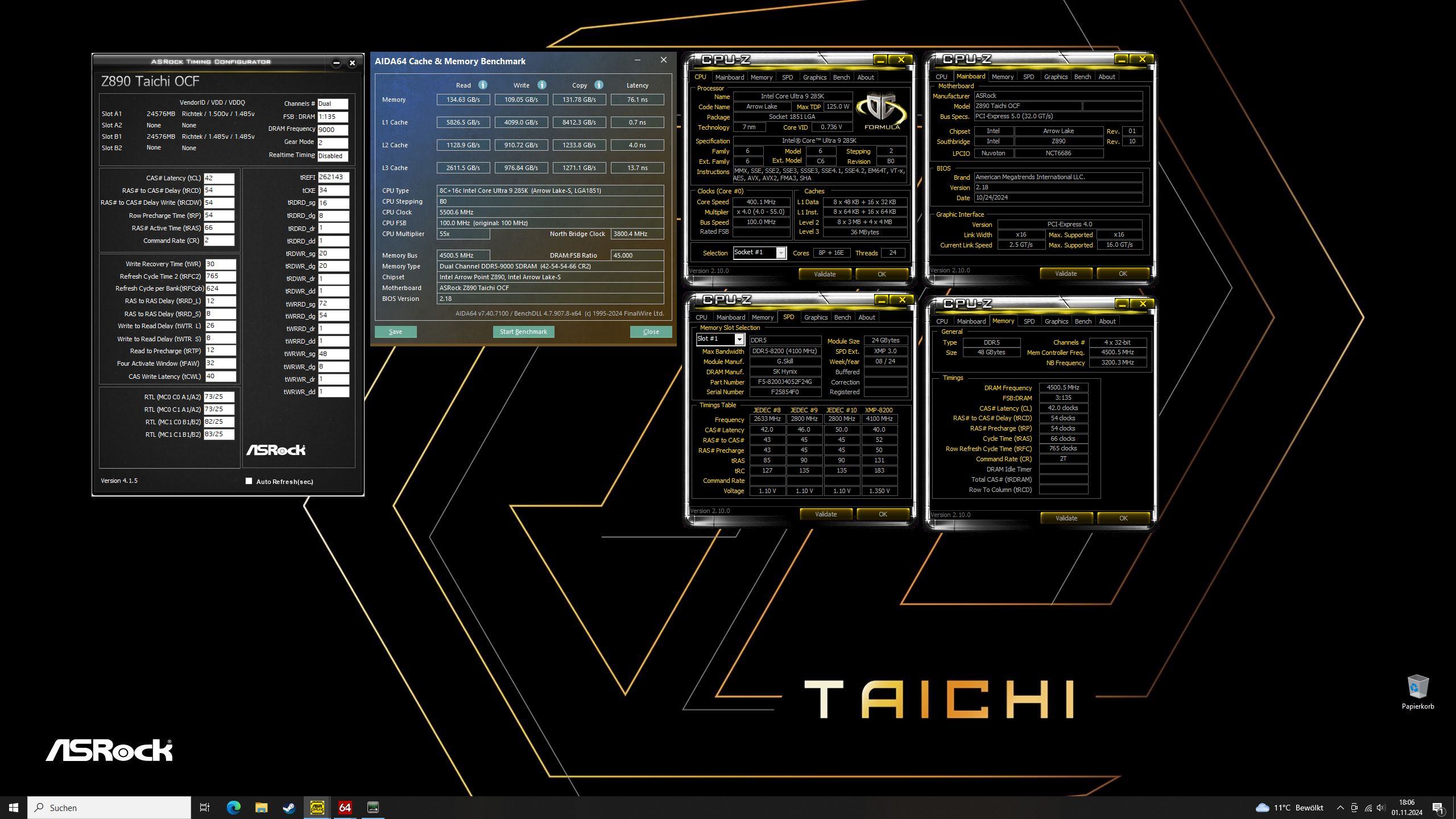
Task: Click the Windows search box (Suchen)
Action: point(109,808)
